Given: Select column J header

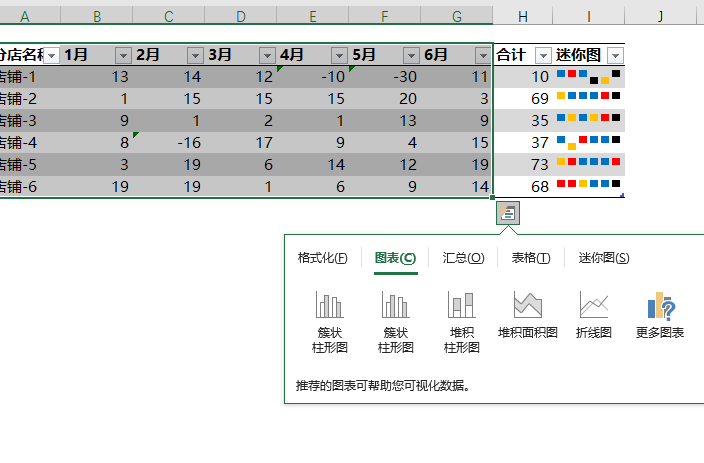Looking at the screenshot, I should click(660, 16).
